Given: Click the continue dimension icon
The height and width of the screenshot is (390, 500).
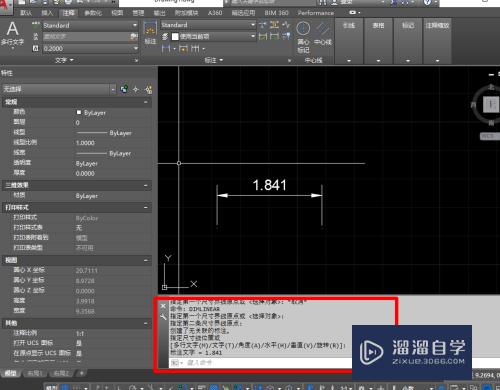Looking at the screenshot, I should pos(195,49).
